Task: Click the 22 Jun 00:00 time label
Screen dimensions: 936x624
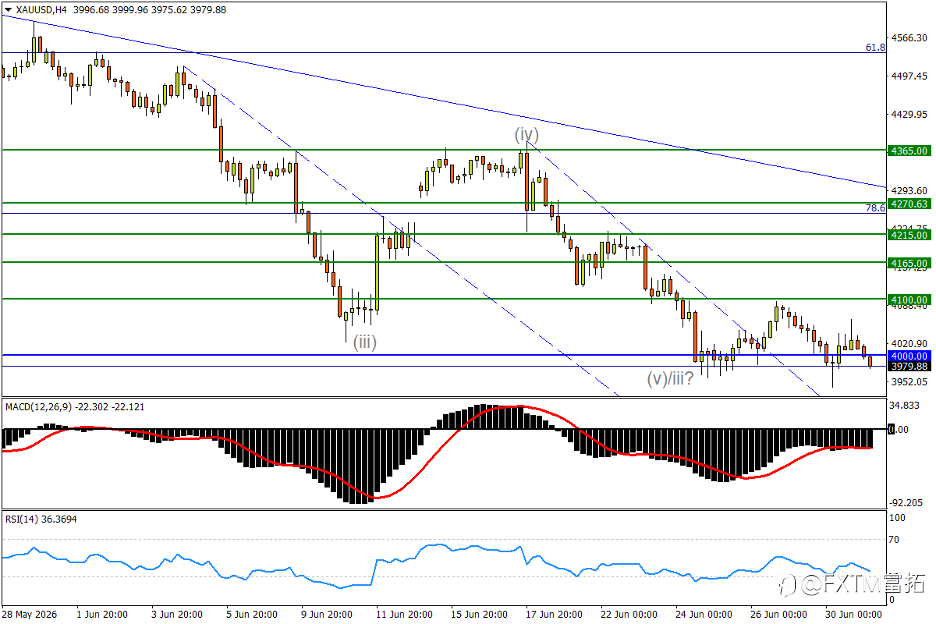Action: 629,614
